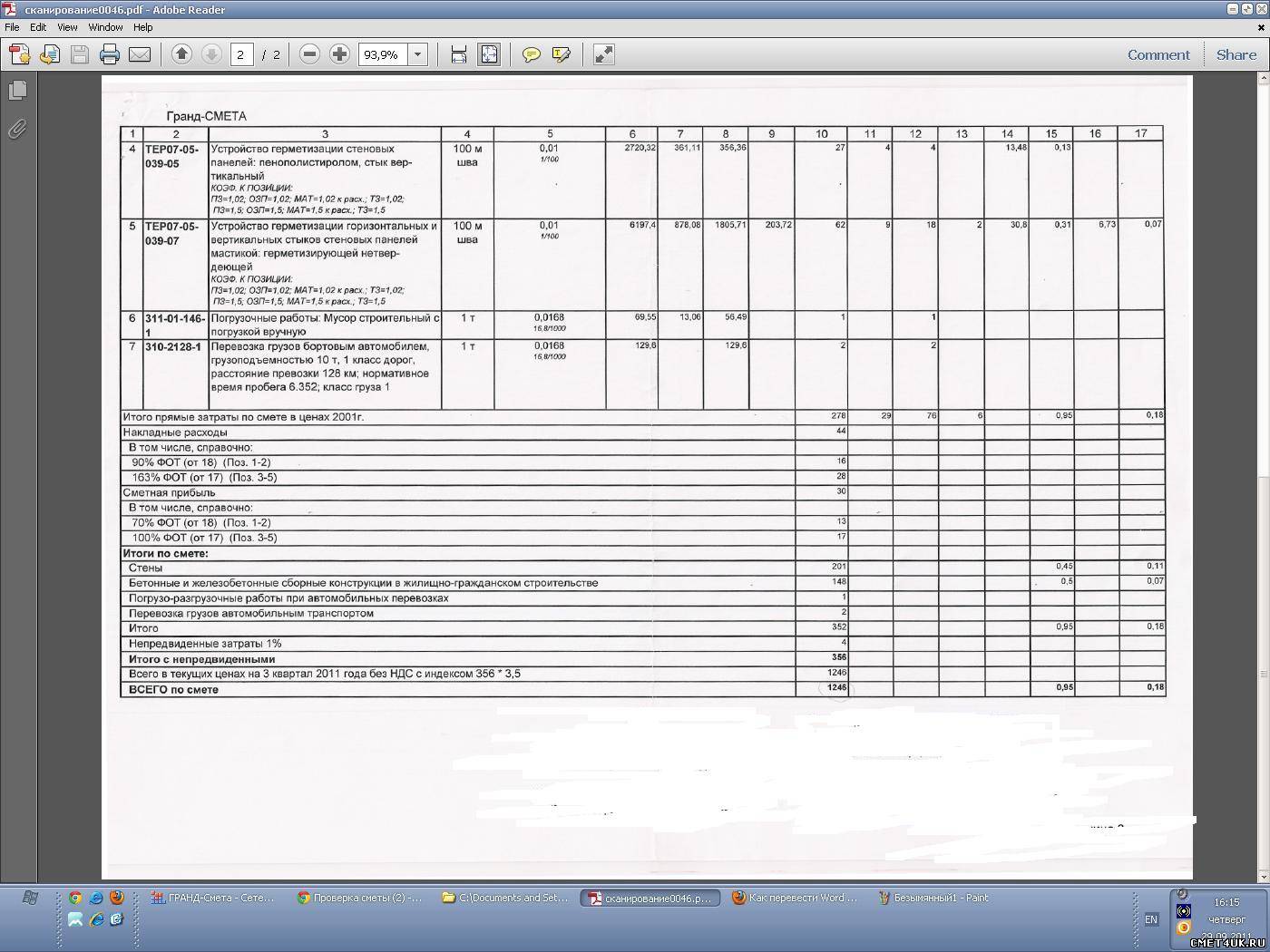Click the row label Сметная прибыль
1270x952 pixels.
click(x=169, y=492)
